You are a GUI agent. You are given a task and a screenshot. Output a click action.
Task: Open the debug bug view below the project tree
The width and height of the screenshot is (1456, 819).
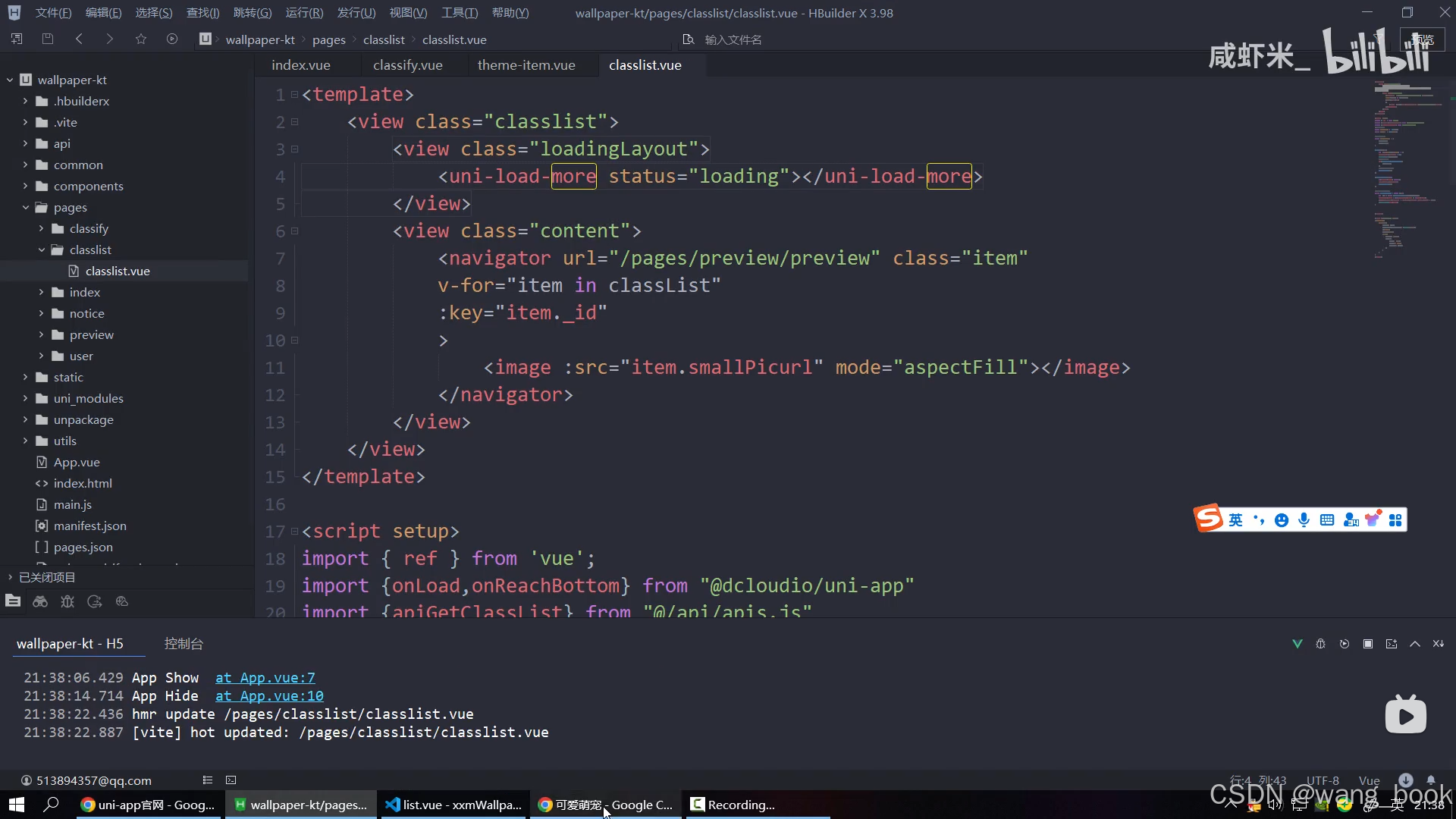tap(67, 601)
